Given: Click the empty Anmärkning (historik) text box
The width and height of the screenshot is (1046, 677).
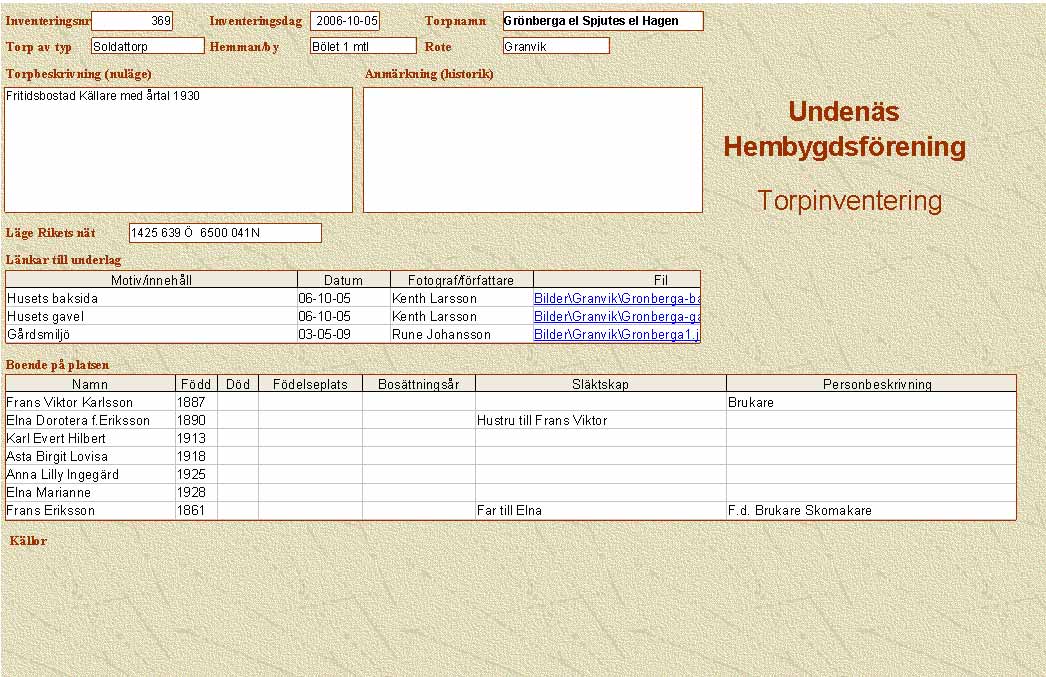Looking at the screenshot, I should [x=532, y=150].
